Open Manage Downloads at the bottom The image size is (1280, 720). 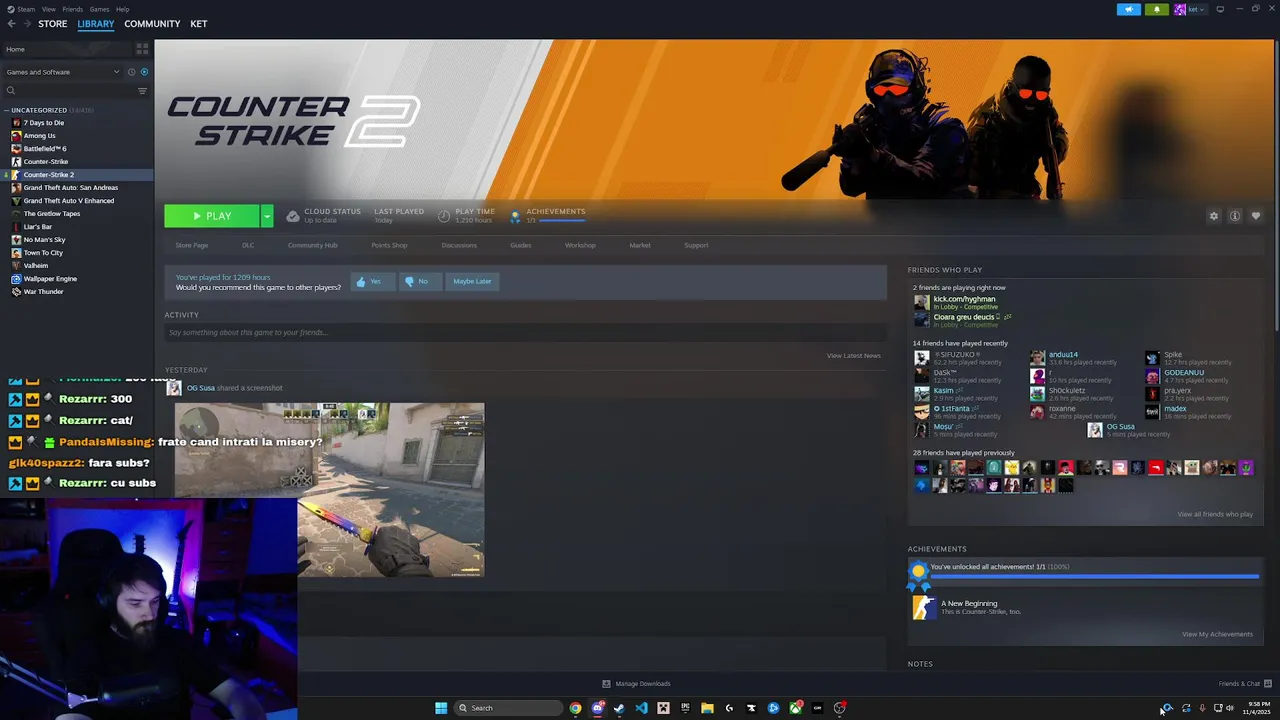pyautogui.click(x=636, y=684)
